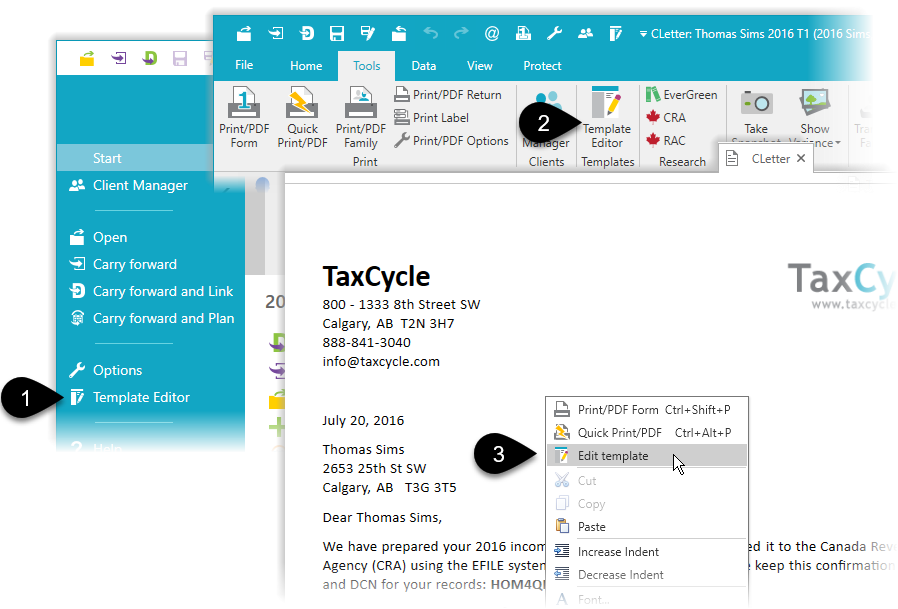Choose Print/PDF Return in the ribbon
898x609 pixels.
(x=448, y=95)
